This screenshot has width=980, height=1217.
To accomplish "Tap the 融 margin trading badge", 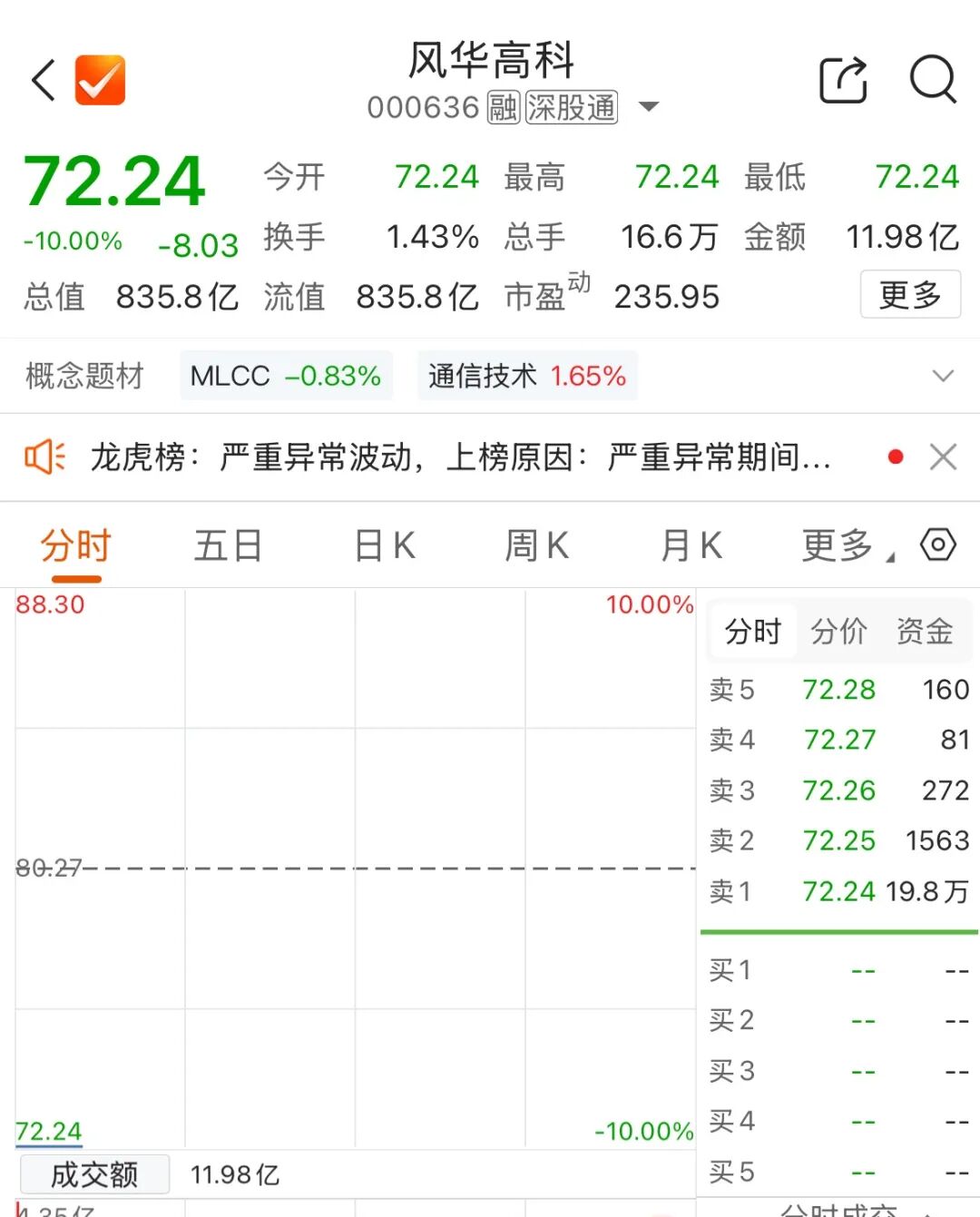I will (x=504, y=107).
